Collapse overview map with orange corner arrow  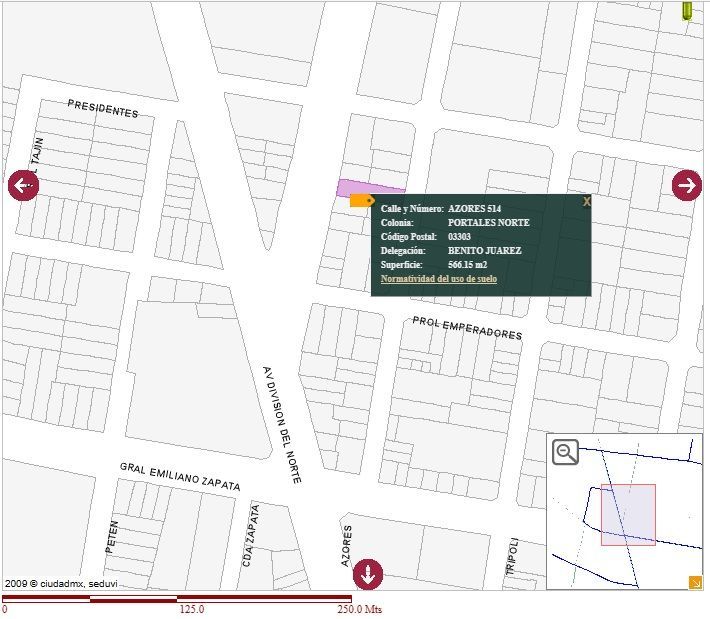695,582
